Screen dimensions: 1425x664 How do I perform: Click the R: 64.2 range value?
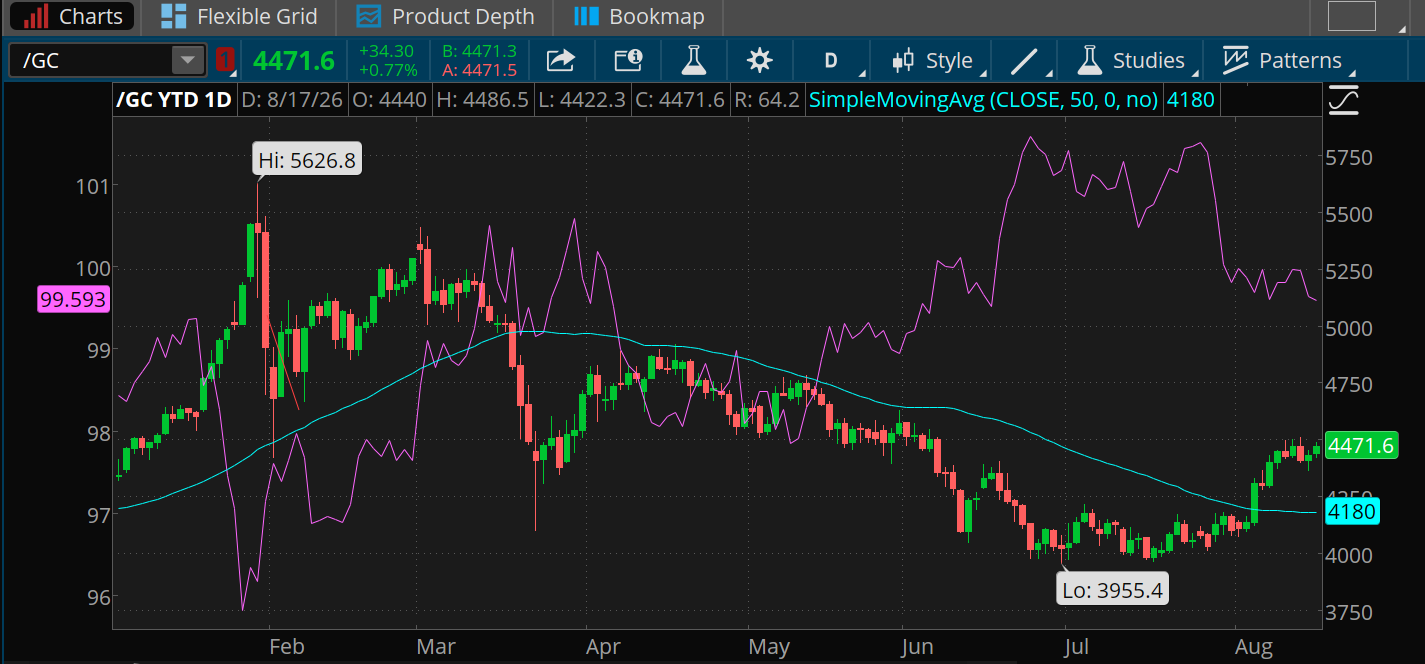click(x=768, y=100)
